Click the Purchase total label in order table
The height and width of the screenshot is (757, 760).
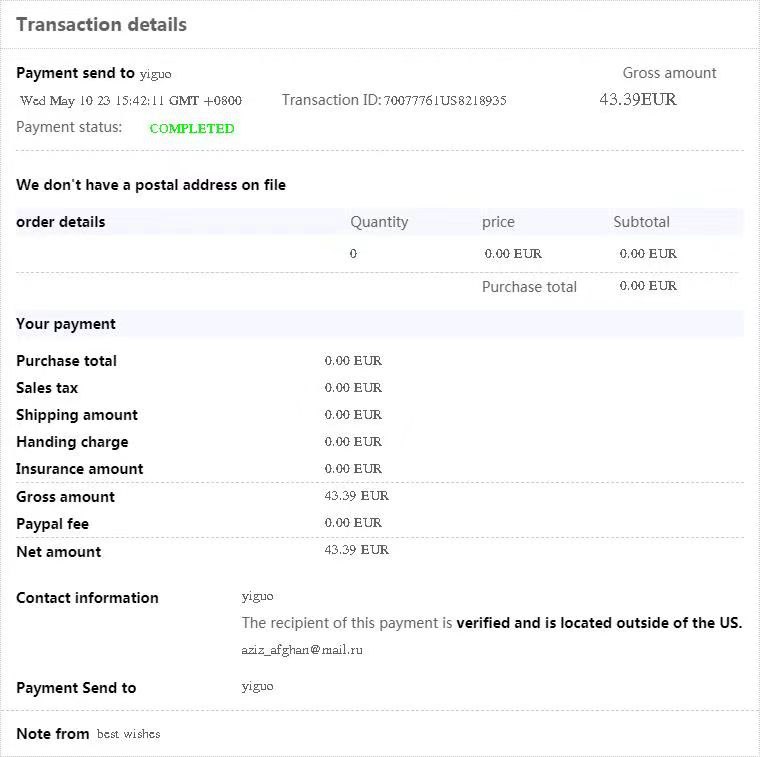529,287
